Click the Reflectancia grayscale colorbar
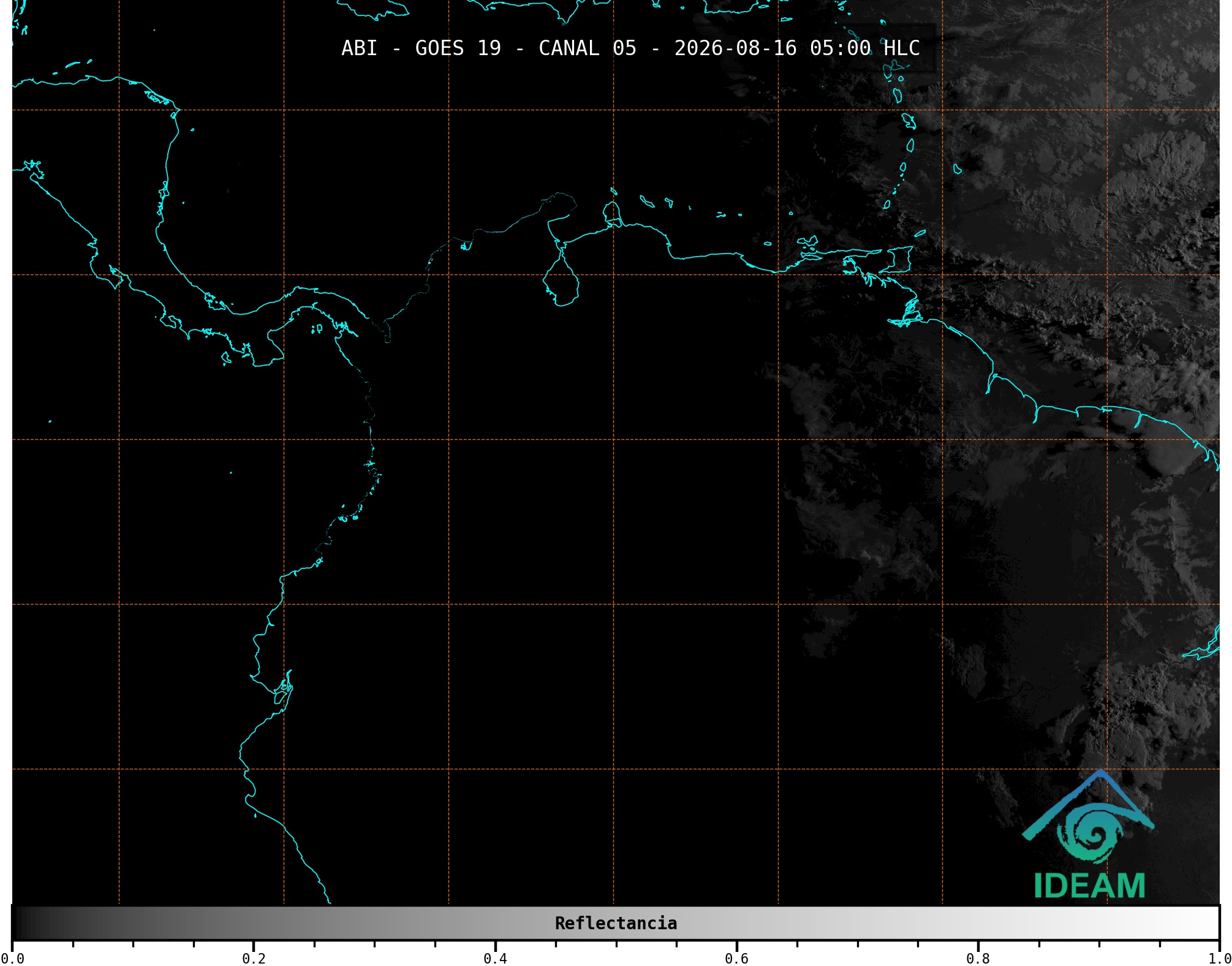The height and width of the screenshot is (966, 1232). [616, 923]
